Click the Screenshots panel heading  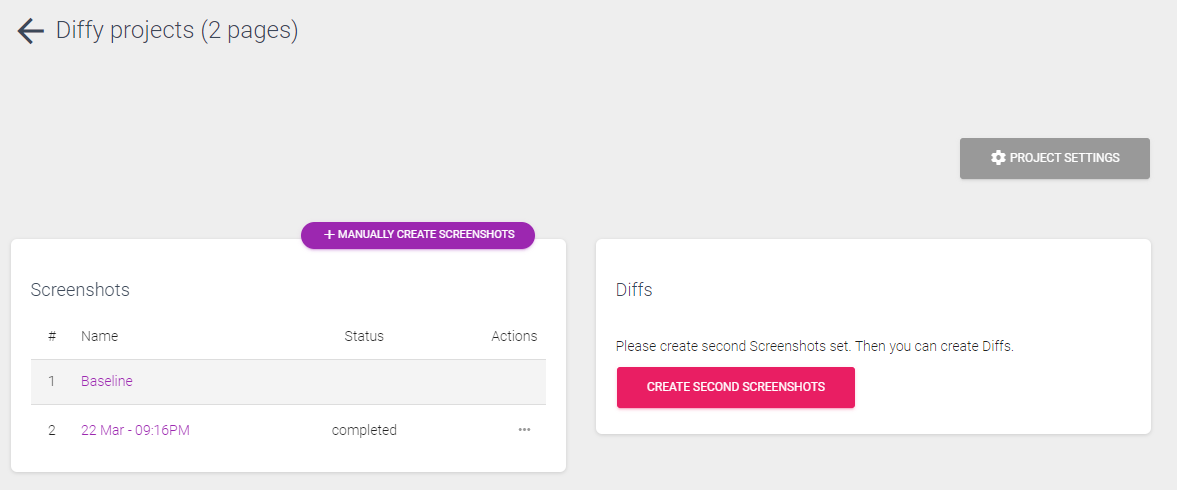[80, 290]
